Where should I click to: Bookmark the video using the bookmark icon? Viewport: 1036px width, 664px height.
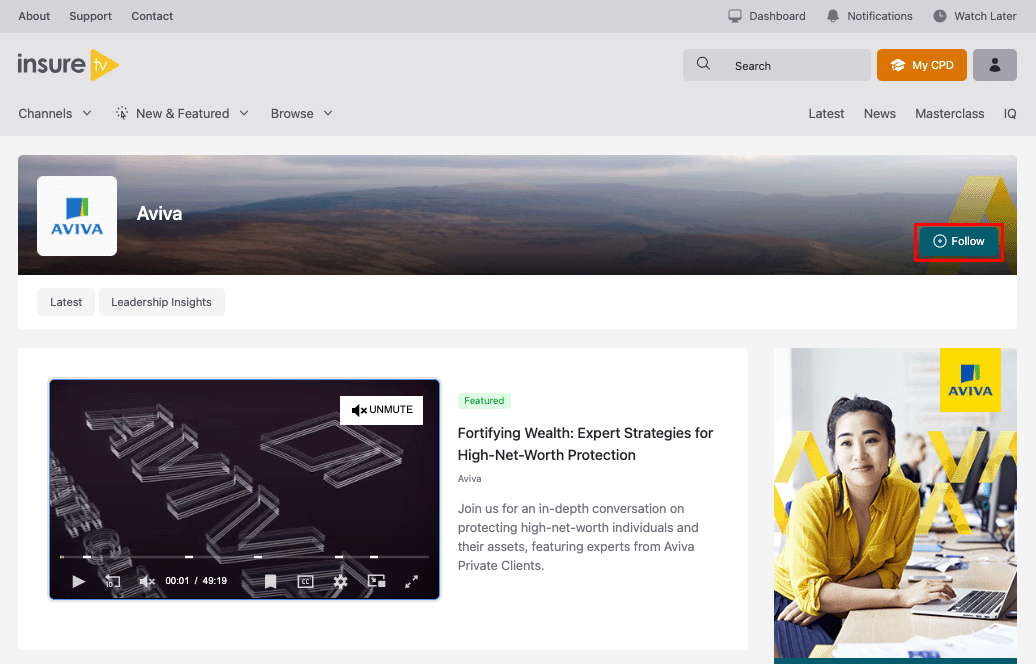tap(270, 581)
